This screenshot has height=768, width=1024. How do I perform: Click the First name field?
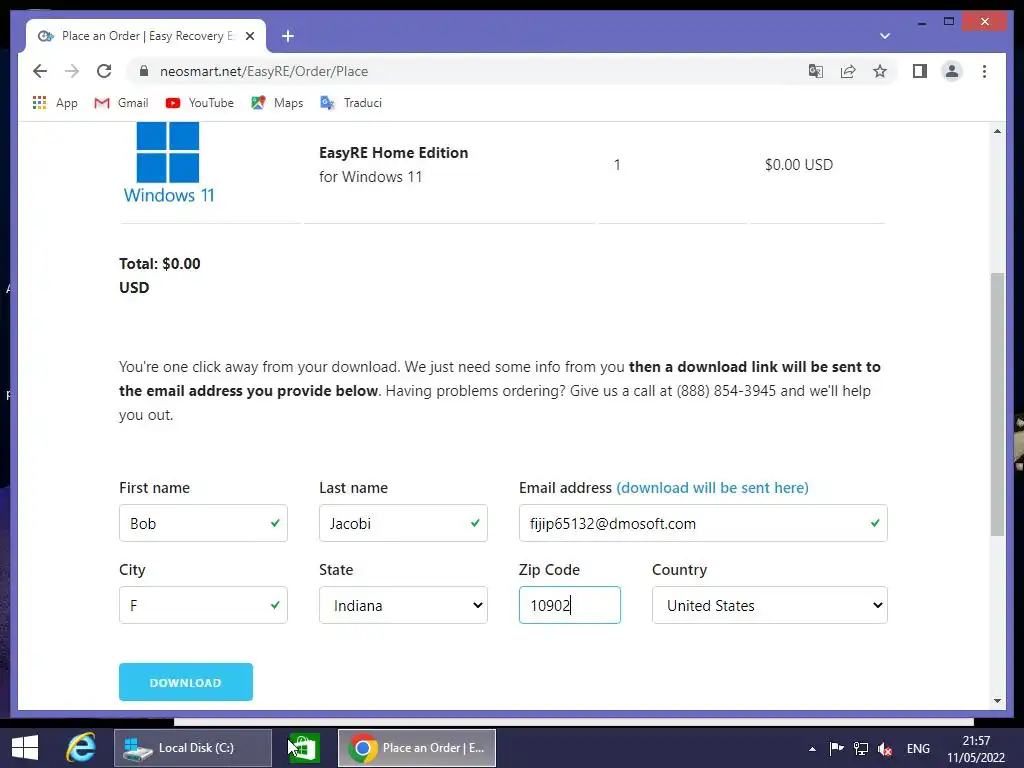pos(203,523)
